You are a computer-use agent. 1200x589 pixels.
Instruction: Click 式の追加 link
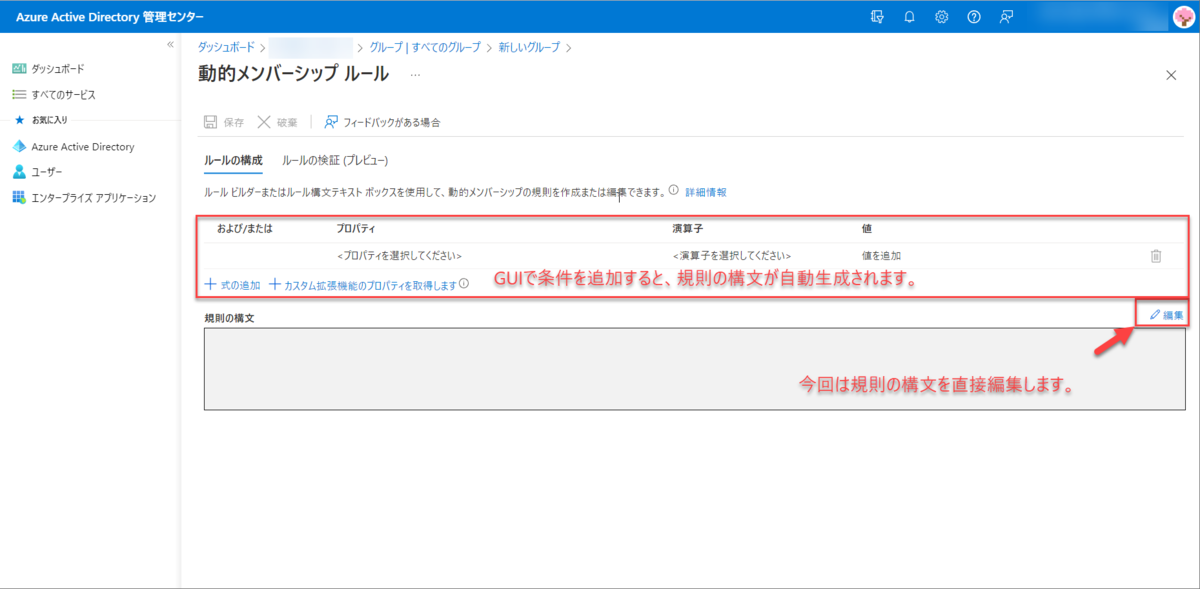click(232, 285)
